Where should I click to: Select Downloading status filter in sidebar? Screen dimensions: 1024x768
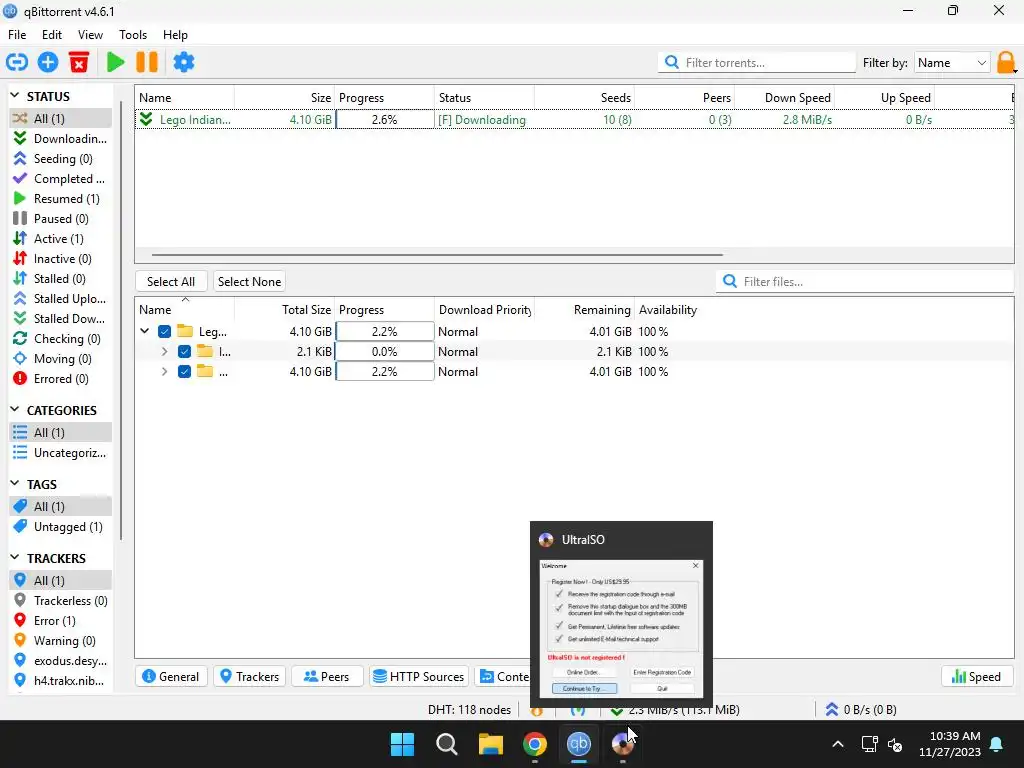61,138
